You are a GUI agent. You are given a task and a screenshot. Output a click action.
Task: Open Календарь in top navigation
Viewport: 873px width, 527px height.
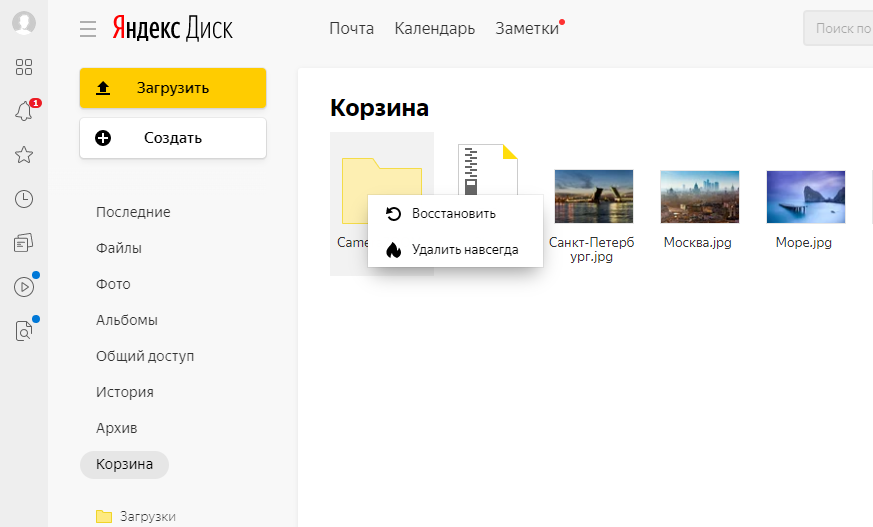point(435,28)
